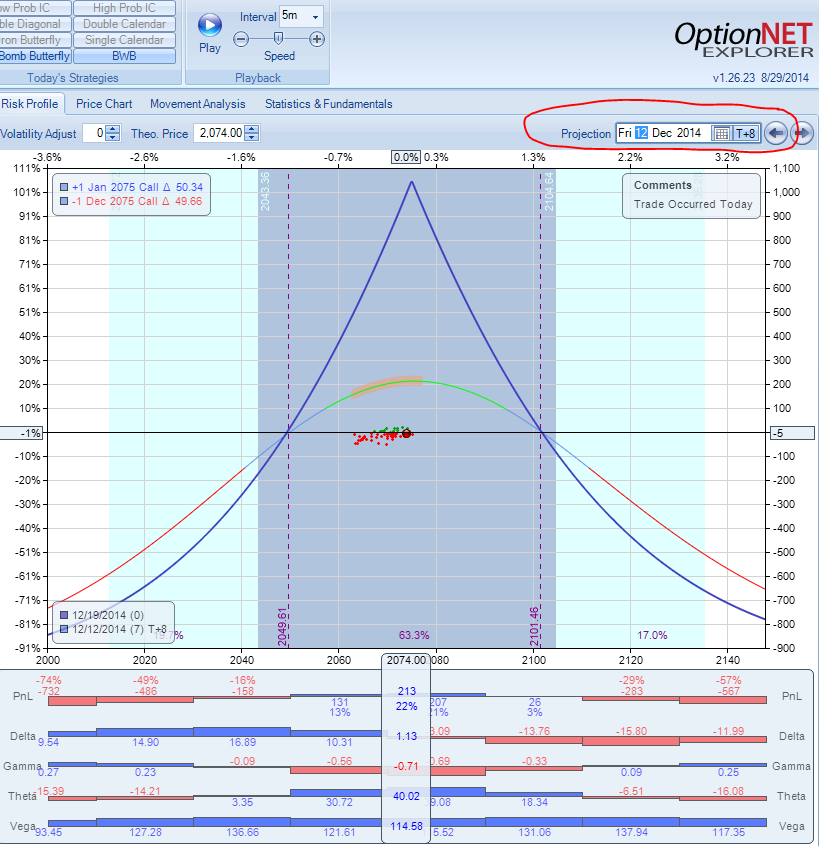Click the -732 PnL value

(x=49, y=691)
